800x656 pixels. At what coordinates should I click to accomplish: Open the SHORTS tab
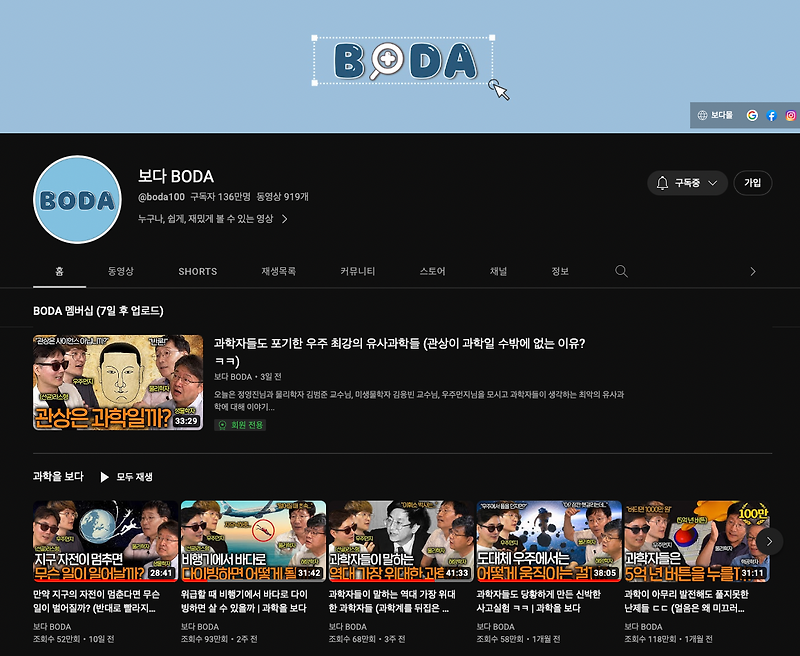tap(197, 271)
